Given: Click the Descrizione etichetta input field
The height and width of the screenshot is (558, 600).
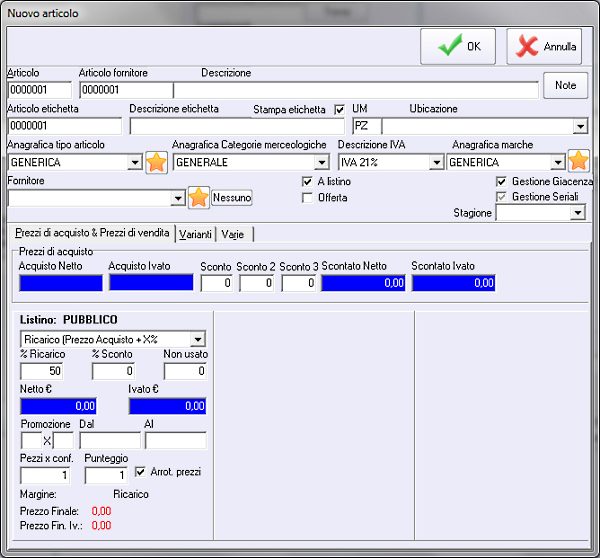Looking at the screenshot, I should pyautogui.click(x=187, y=126).
